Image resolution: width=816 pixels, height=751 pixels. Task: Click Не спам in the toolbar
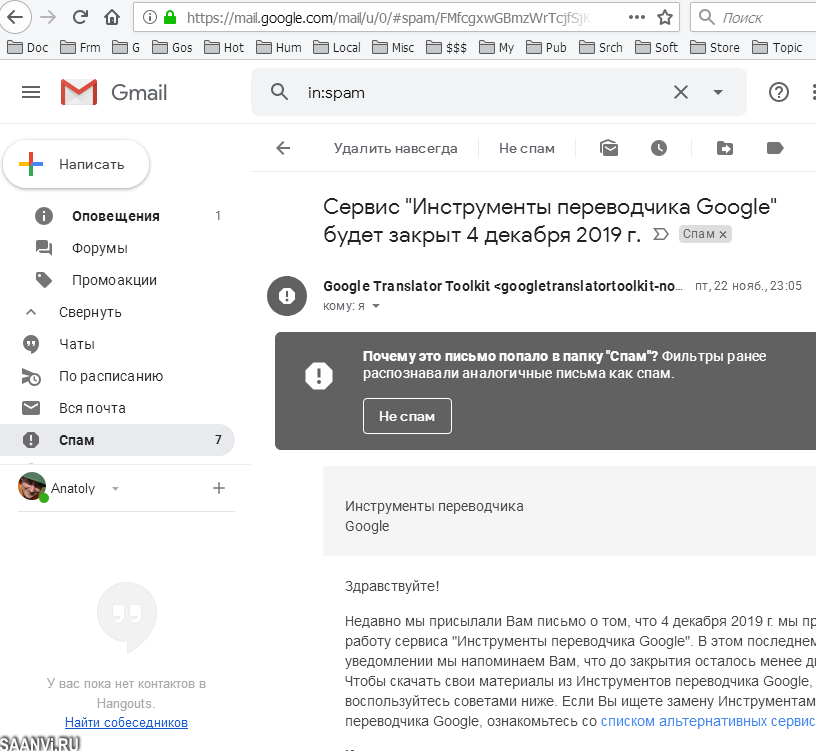pos(527,148)
